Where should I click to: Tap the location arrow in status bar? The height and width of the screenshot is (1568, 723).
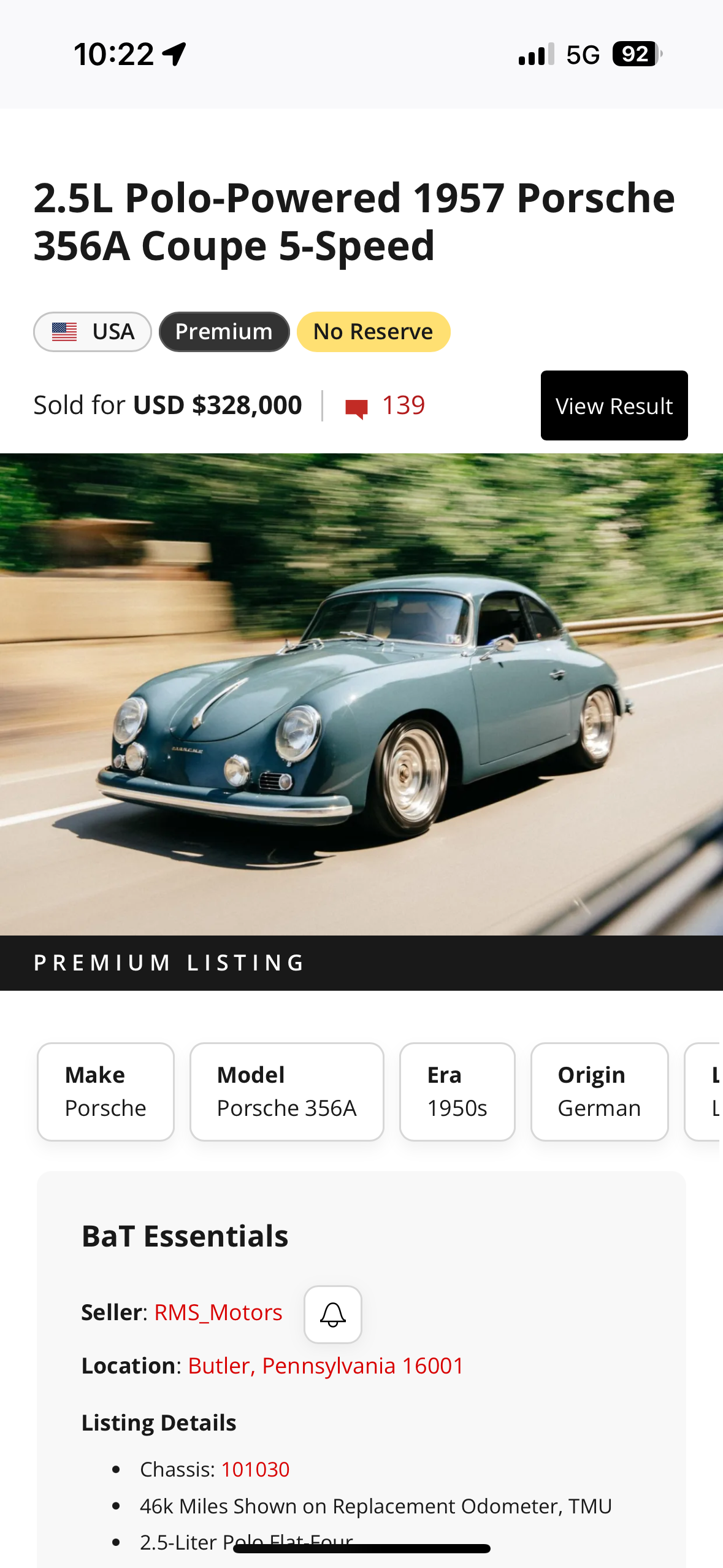point(175,54)
